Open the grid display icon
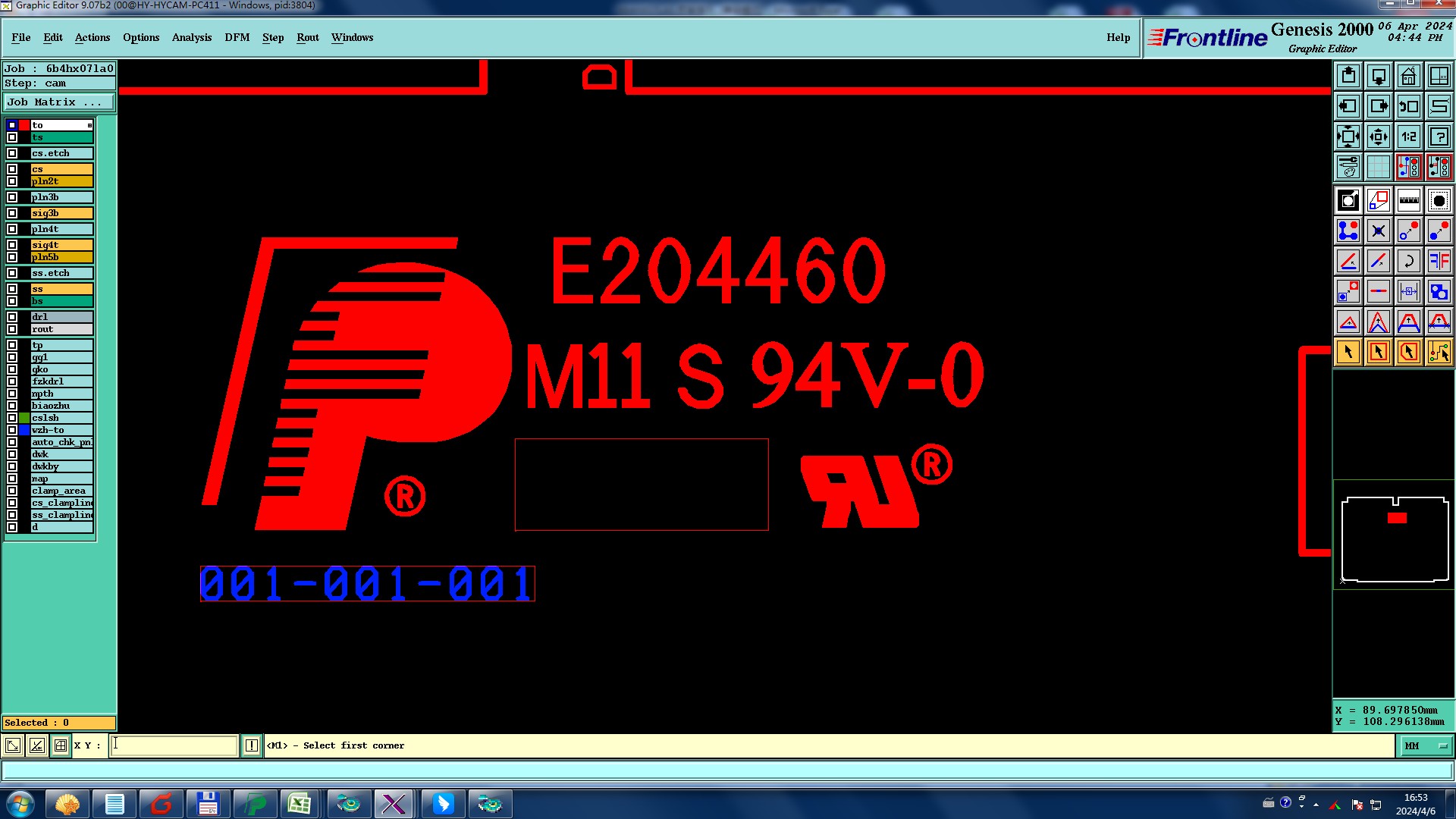 pyautogui.click(x=1378, y=167)
